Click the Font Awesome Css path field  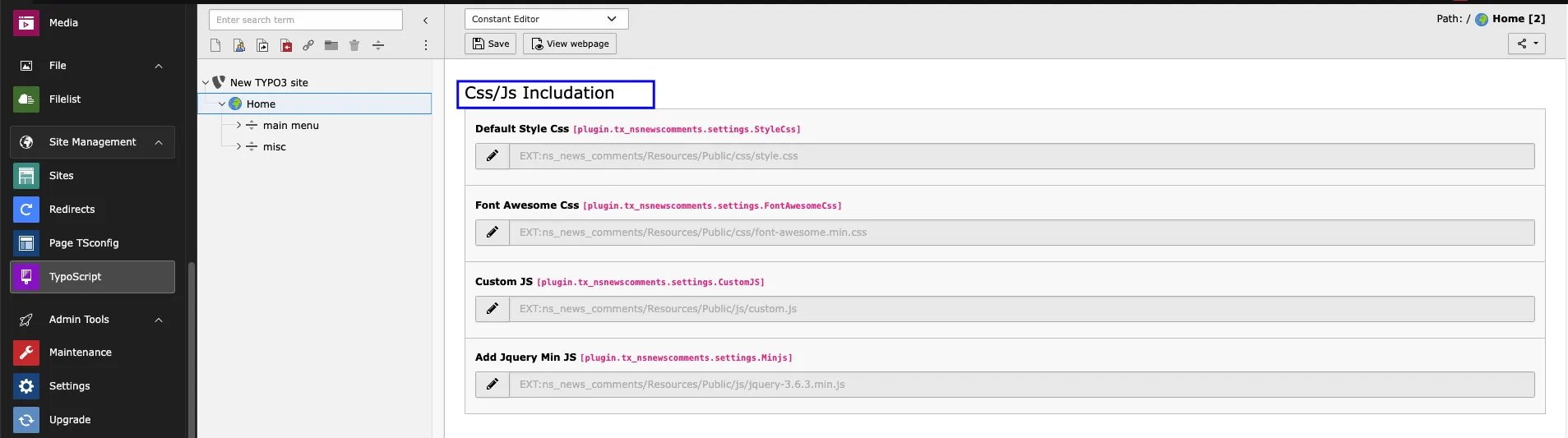coord(1022,233)
